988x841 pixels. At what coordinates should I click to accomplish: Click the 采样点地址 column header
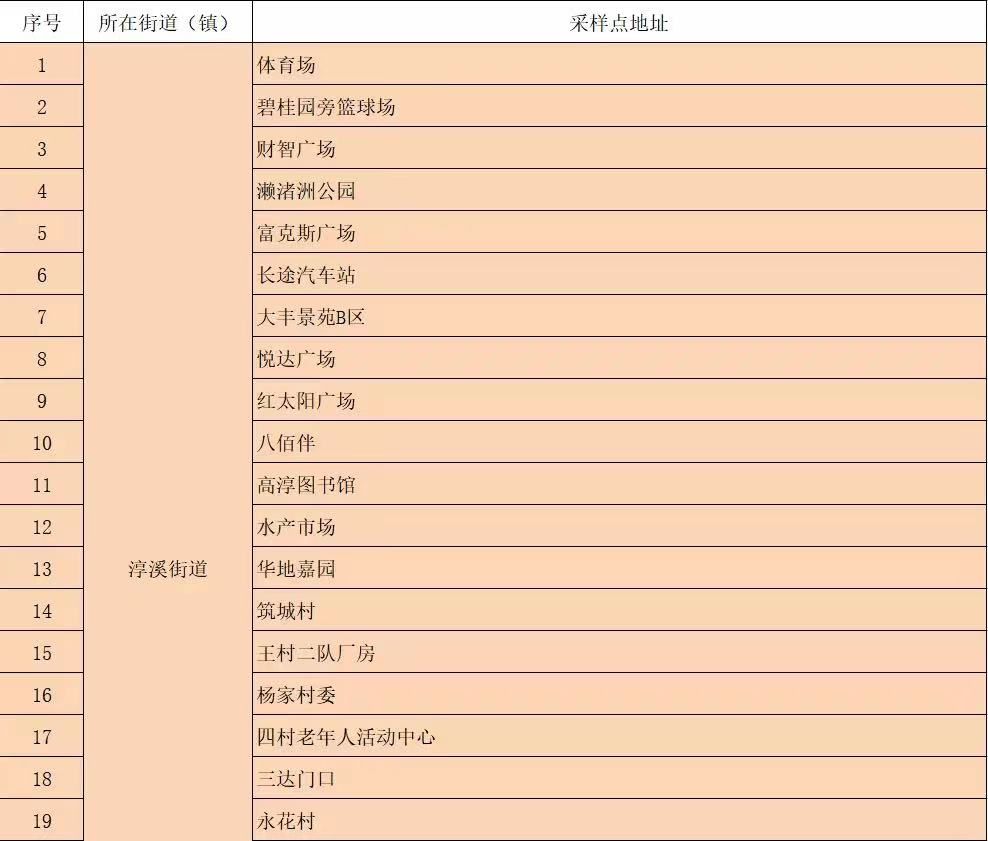[x=619, y=22]
